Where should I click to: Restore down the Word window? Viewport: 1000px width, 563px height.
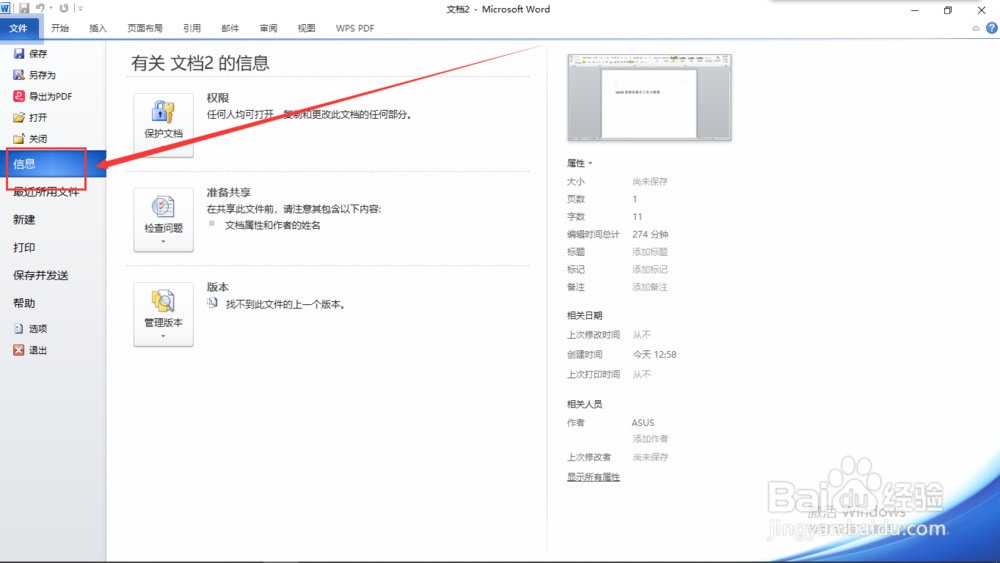point(948,10)
